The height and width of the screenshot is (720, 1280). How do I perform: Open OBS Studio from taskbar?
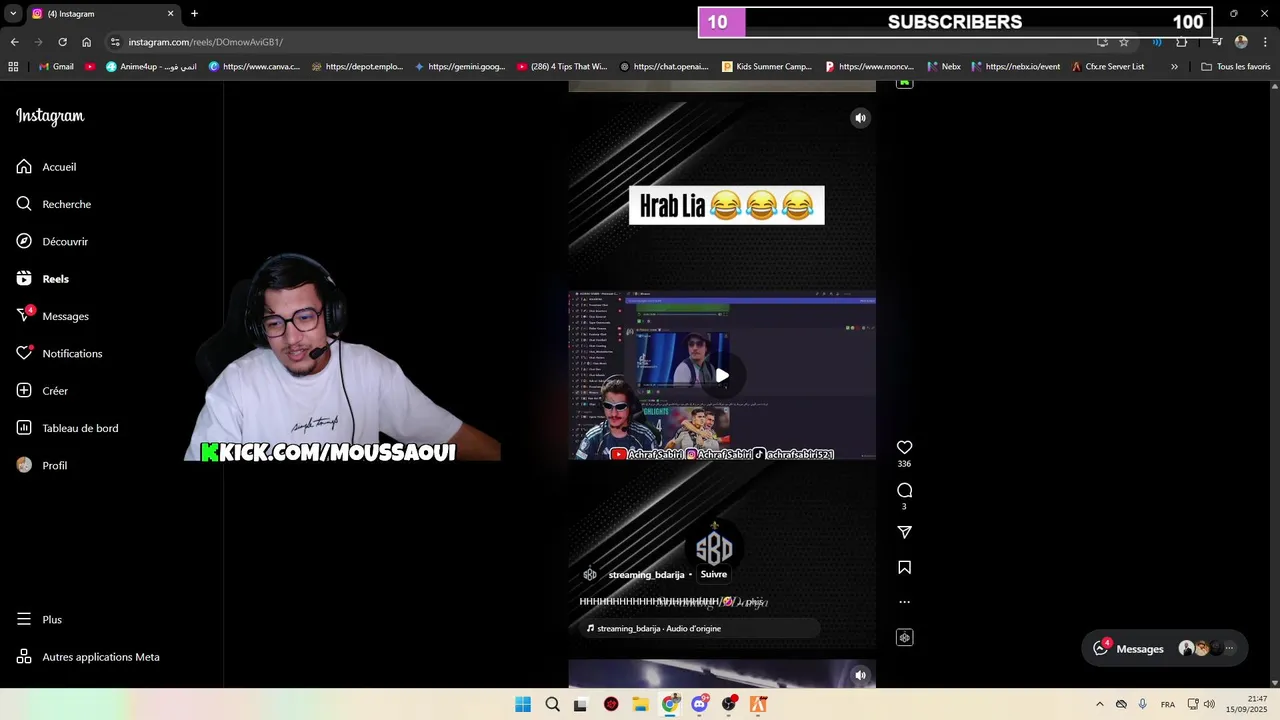pyautogui.click(x=729, y=704)
